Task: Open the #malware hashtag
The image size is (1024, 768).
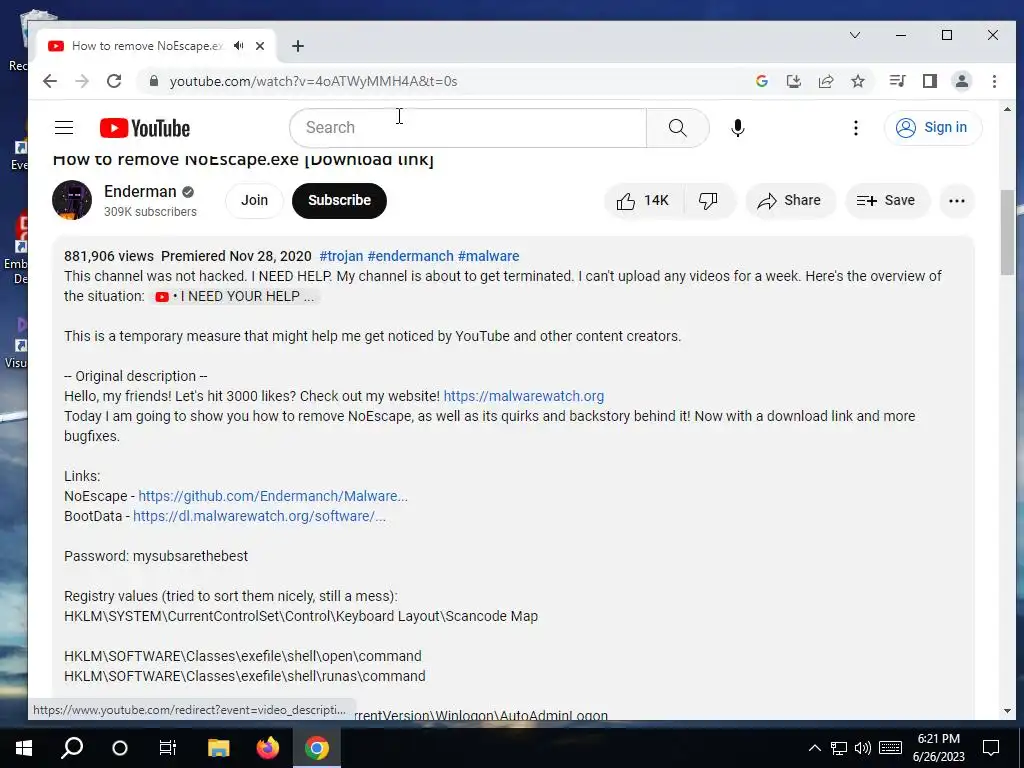Action: 488,256
